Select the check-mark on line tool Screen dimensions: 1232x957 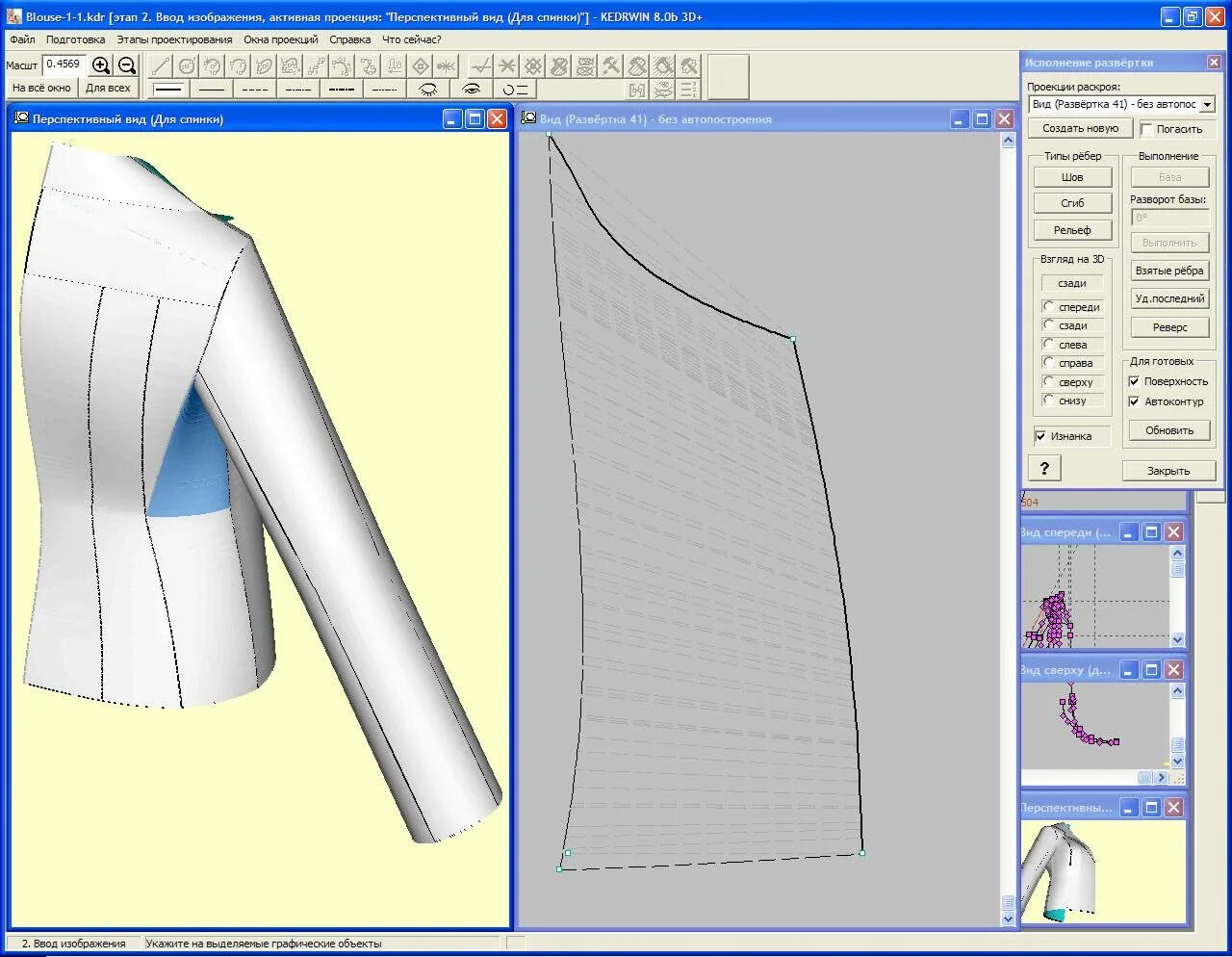pos(481,65)
